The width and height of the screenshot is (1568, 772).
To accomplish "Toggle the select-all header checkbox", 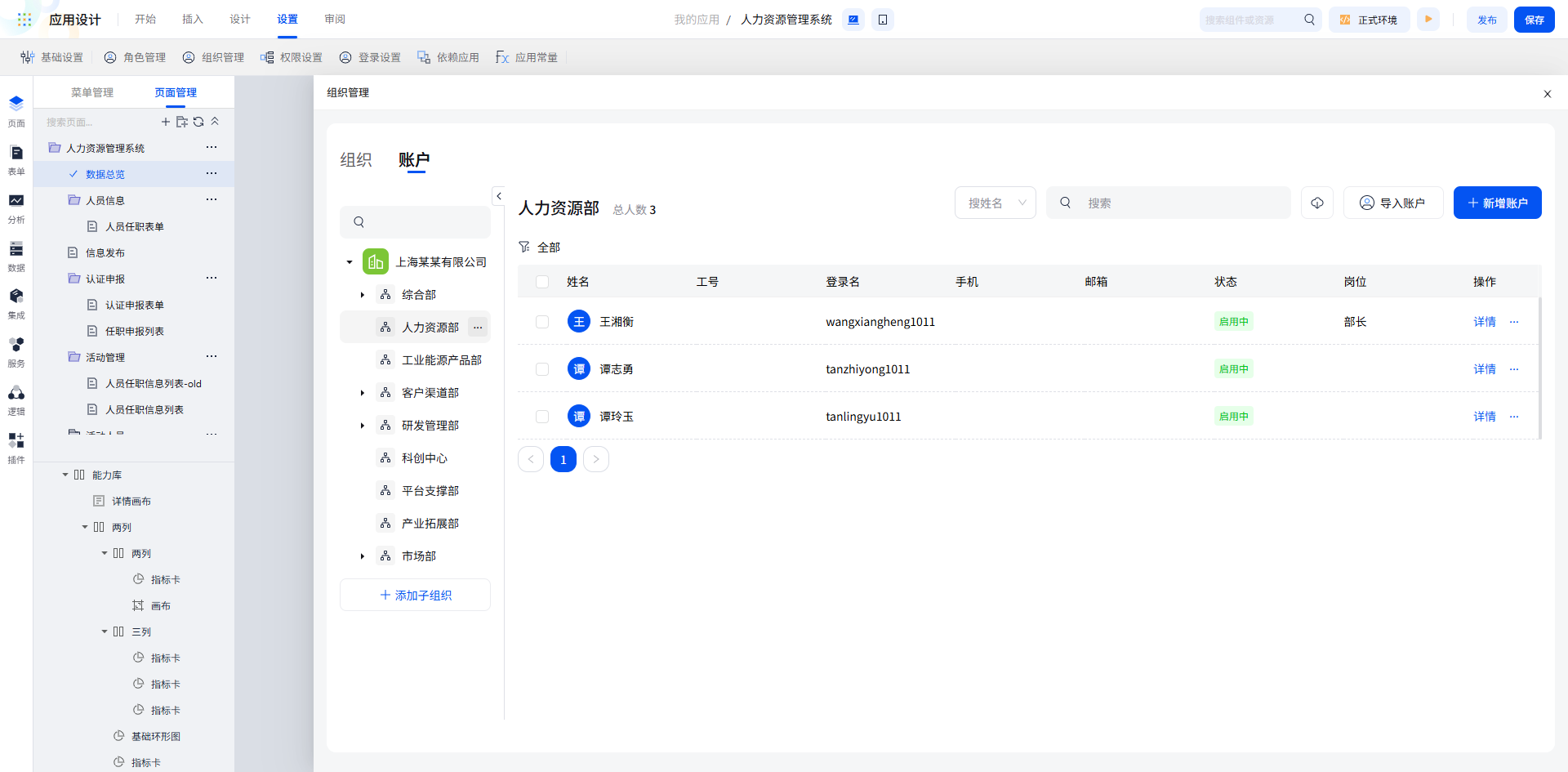I will point(542,282).
